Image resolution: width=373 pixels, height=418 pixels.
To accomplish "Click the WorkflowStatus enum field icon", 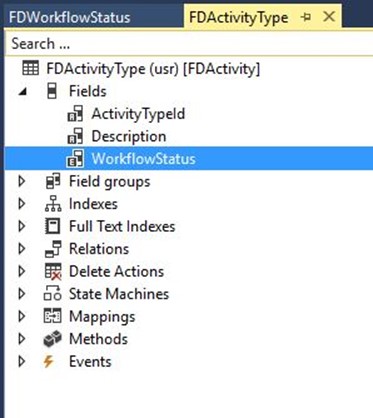I will 75,158.
